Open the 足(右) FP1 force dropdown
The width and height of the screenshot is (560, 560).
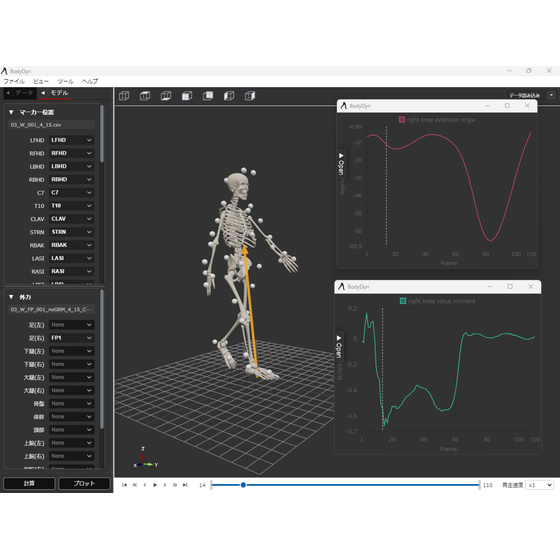[x=71, y=338]
